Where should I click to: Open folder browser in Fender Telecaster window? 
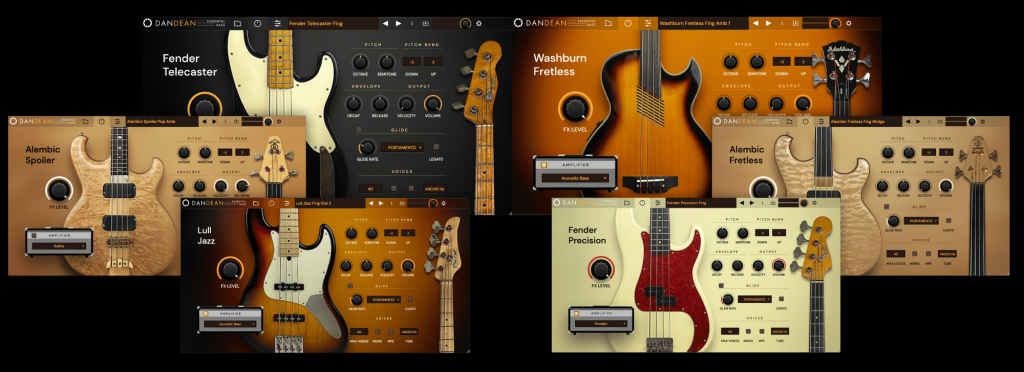[x=238, y=23]
